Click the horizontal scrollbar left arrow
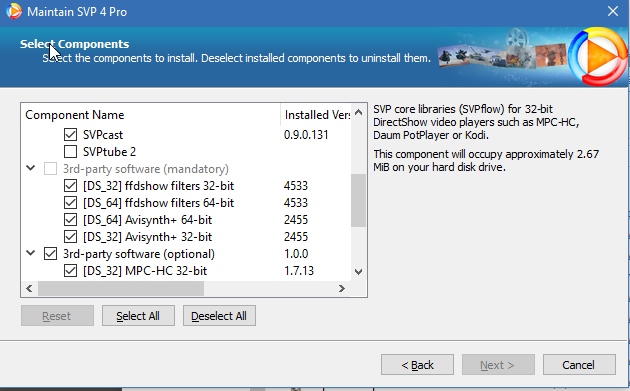 [x=29, y=289]
